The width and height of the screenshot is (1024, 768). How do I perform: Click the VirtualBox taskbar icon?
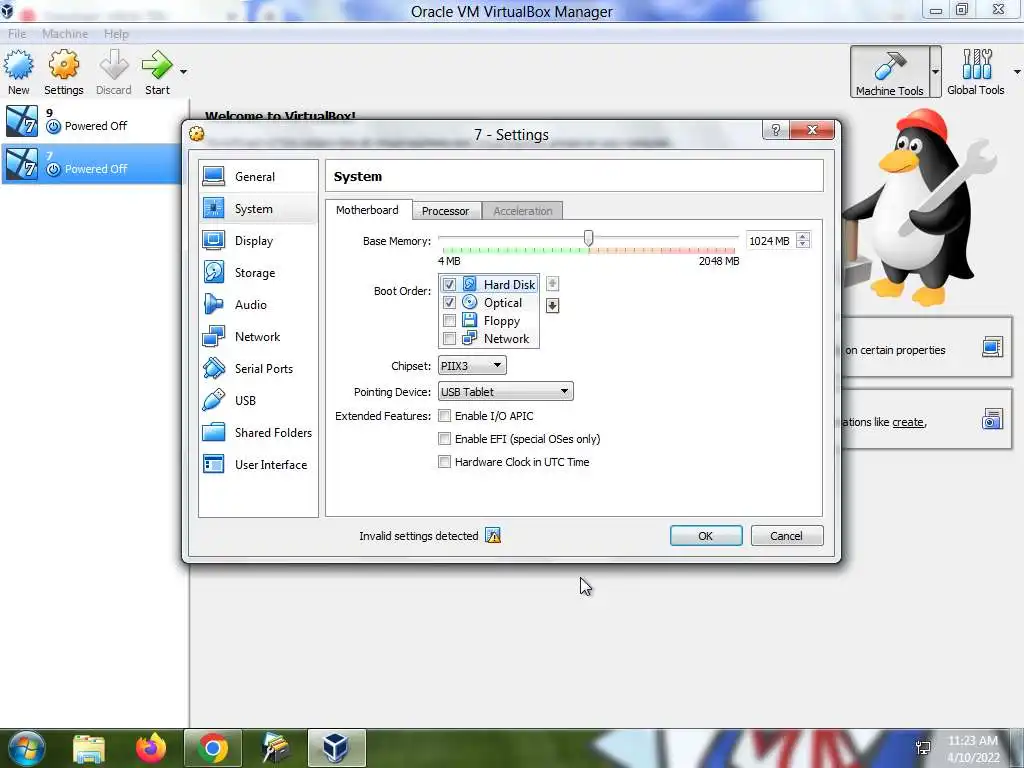336,748
